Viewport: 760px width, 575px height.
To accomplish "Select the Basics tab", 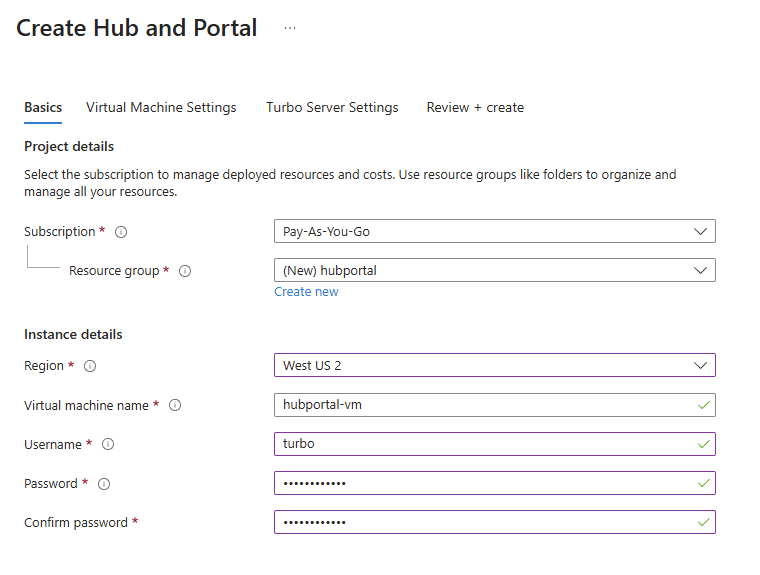I will coord(43,108).
